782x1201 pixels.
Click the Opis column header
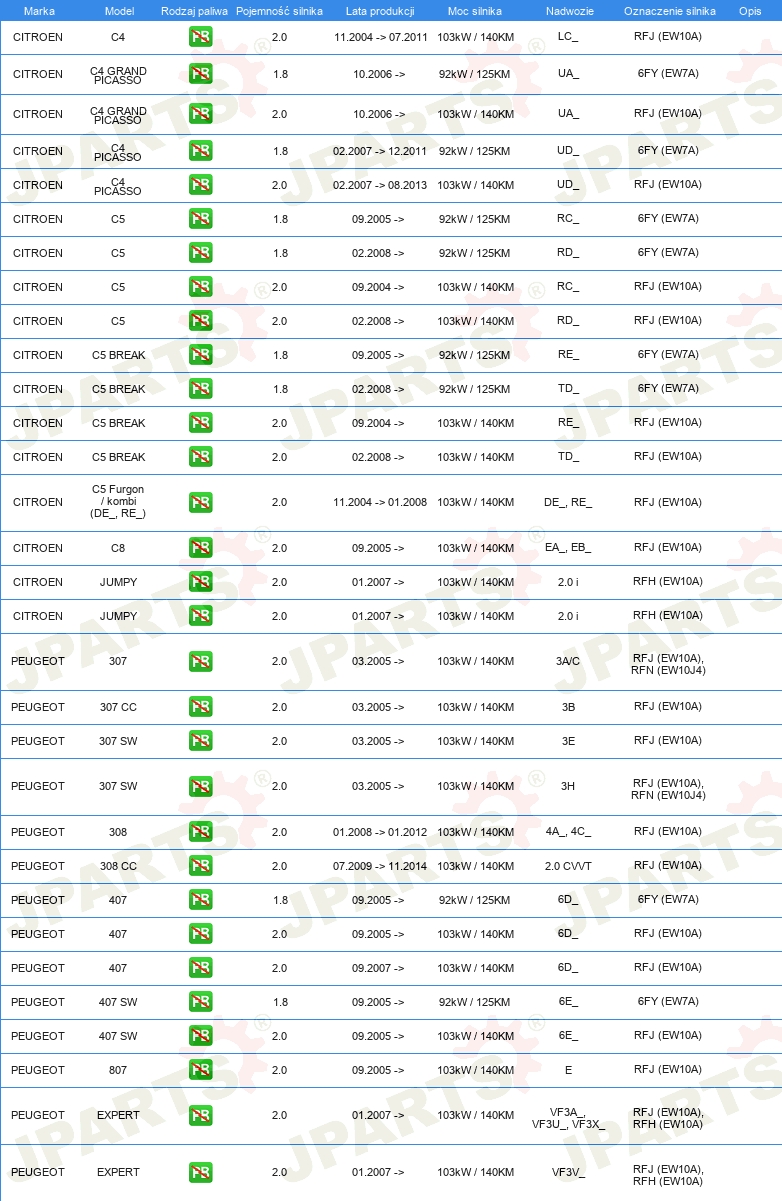[749, 11]
